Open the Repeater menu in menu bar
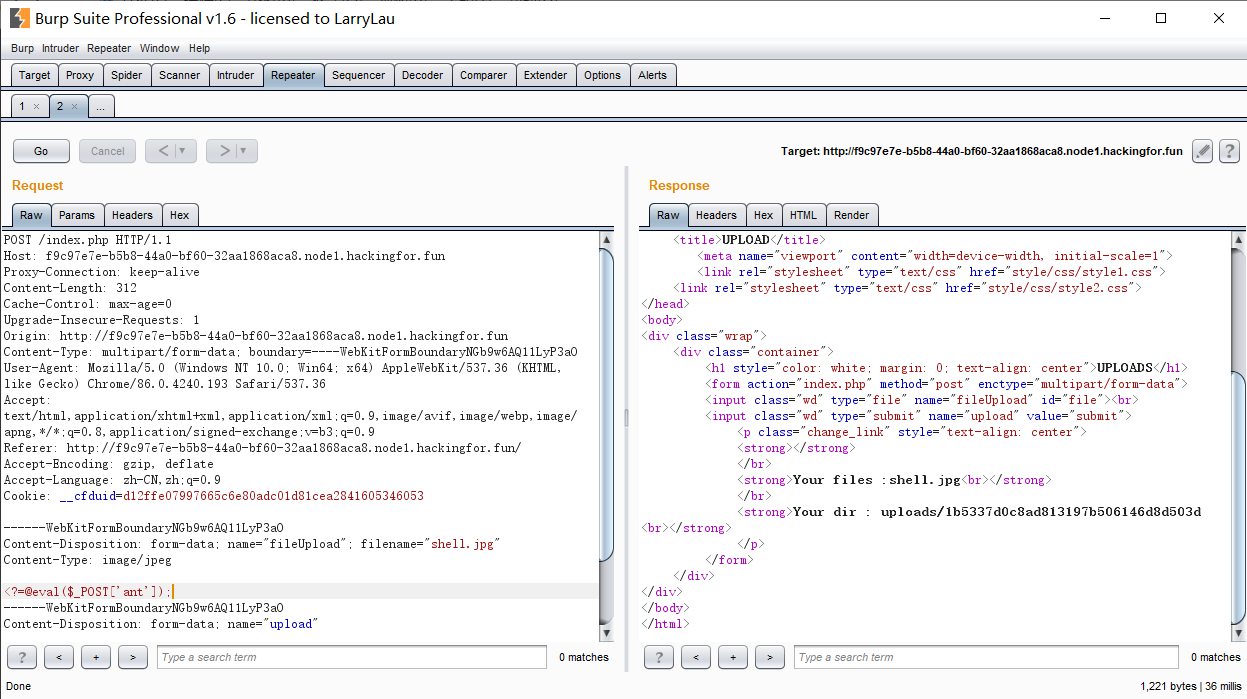This screenshot has width=1247, height=699. point(109,48)
